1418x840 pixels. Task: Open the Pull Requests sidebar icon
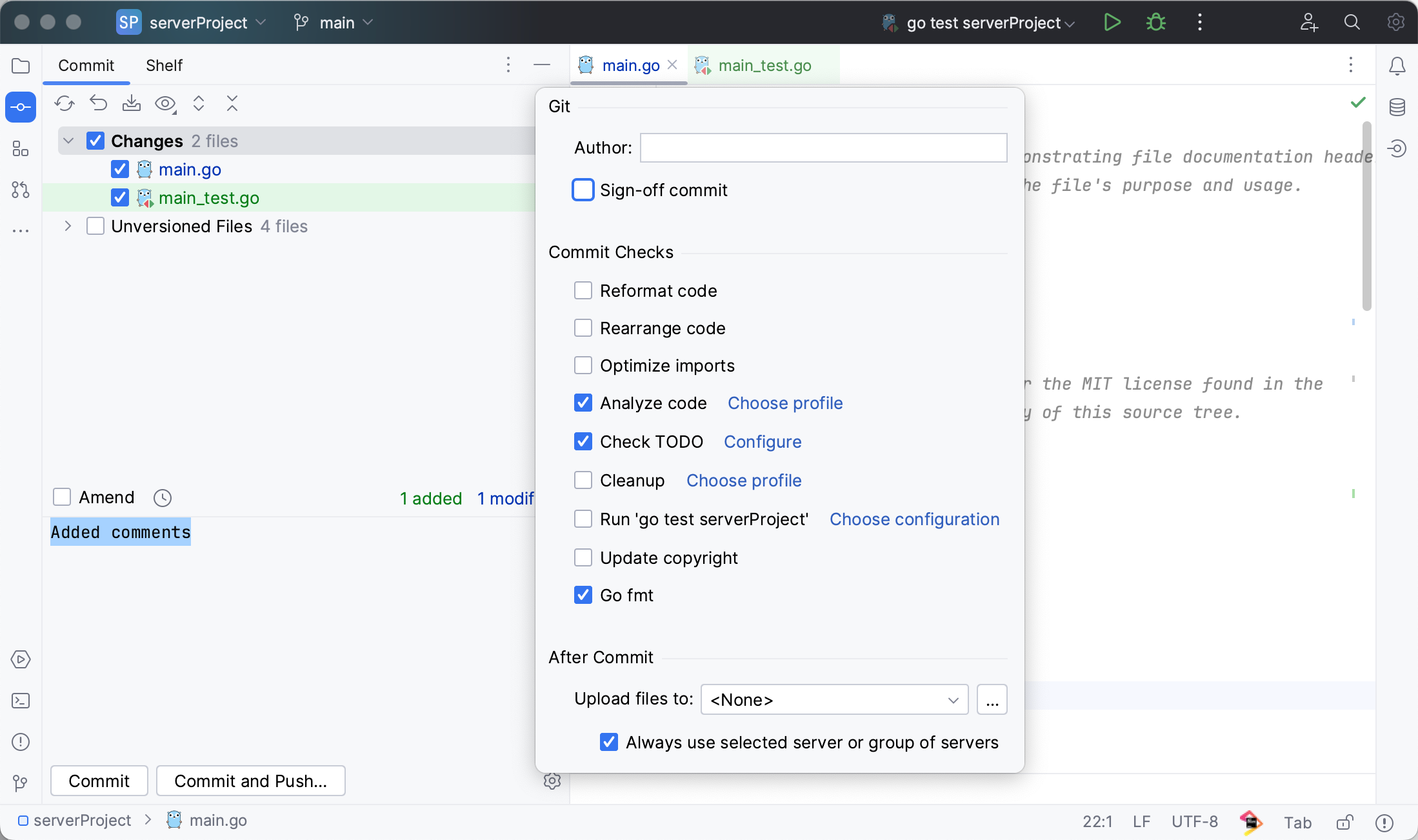(20, 190)
